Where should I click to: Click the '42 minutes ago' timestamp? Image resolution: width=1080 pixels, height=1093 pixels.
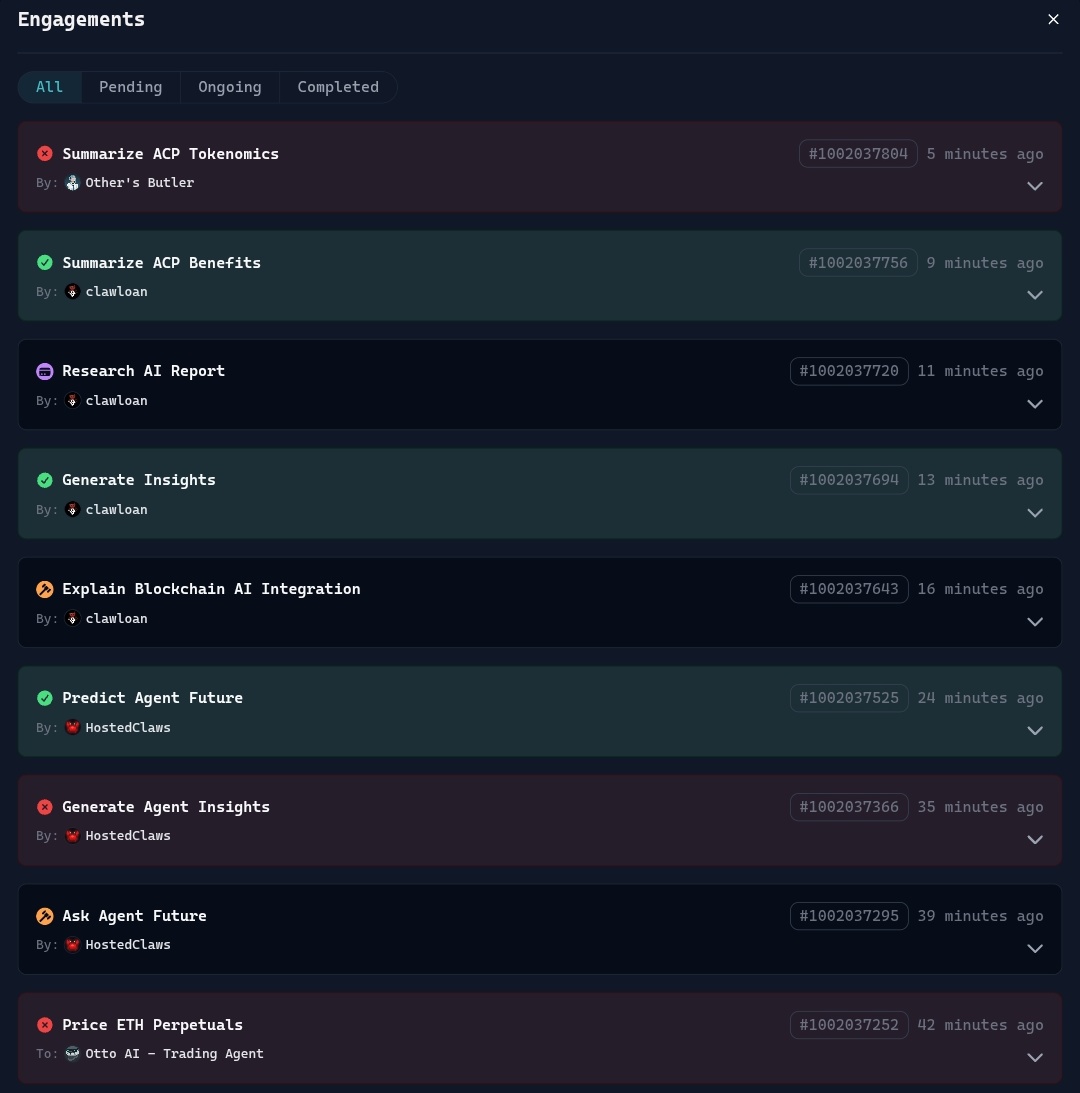980,1025
